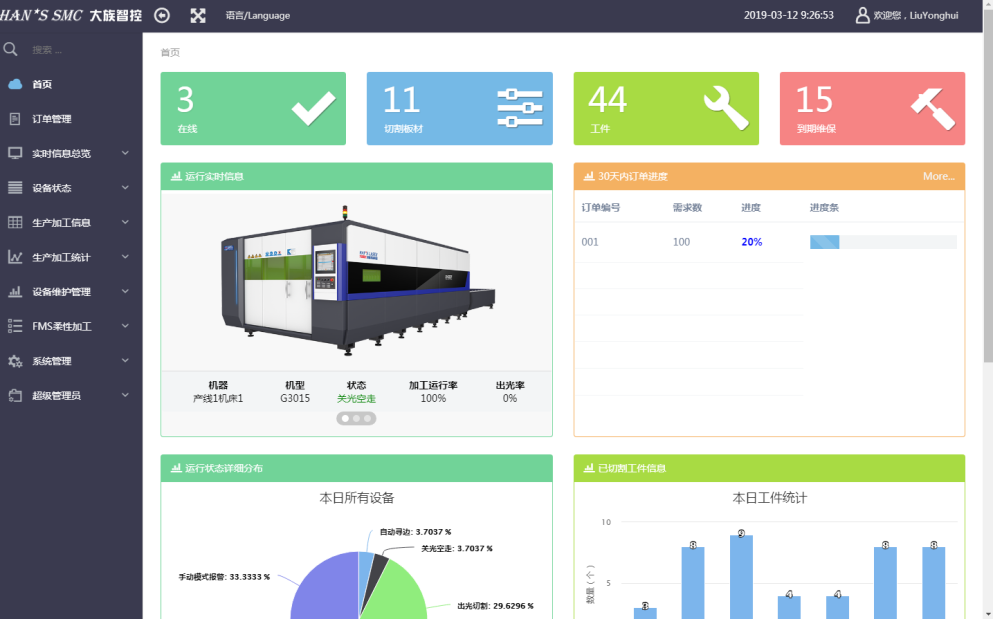Click the wrench icon on workpiece card
Screen dimensions: 993x619
[x=725, y=108]
